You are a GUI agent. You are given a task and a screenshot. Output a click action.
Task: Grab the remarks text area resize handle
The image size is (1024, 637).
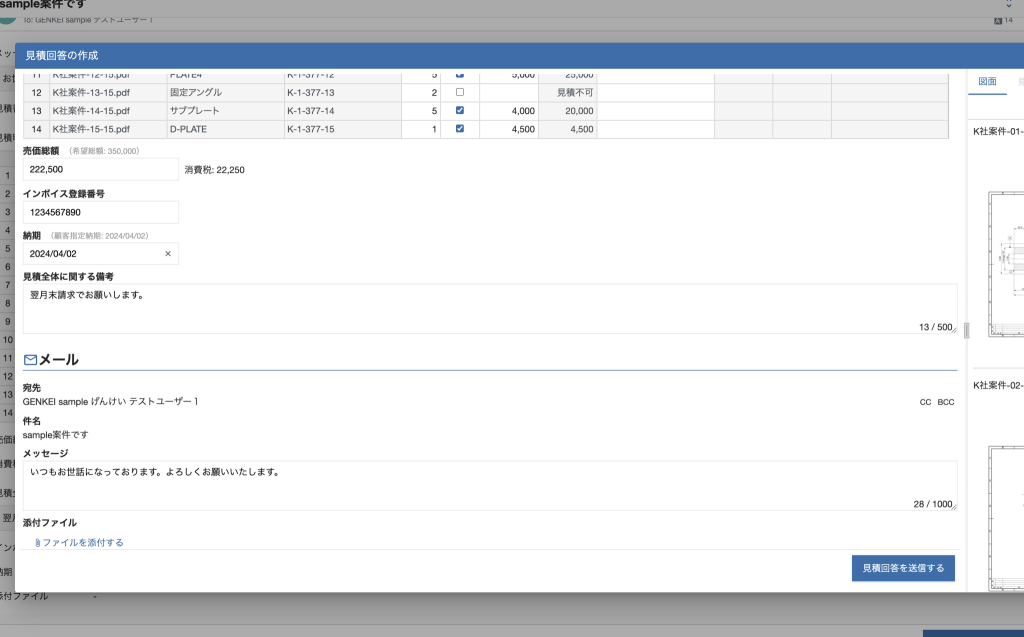tap(954, 330)
